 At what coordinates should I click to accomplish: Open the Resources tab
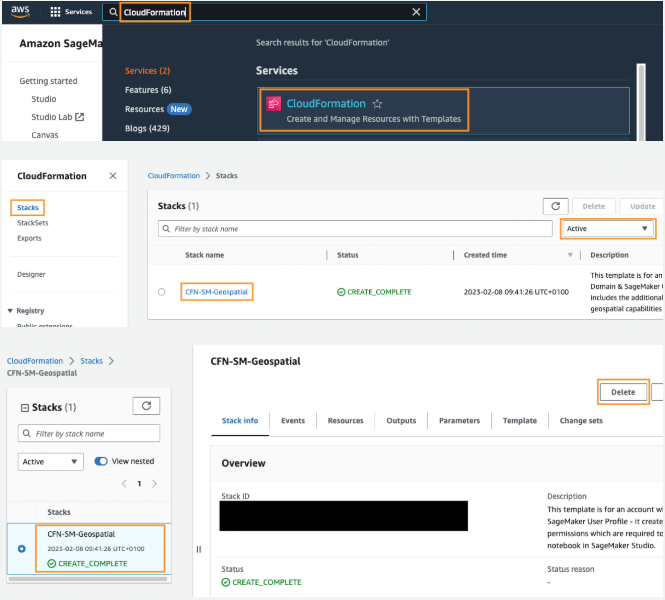coord(346,421)
